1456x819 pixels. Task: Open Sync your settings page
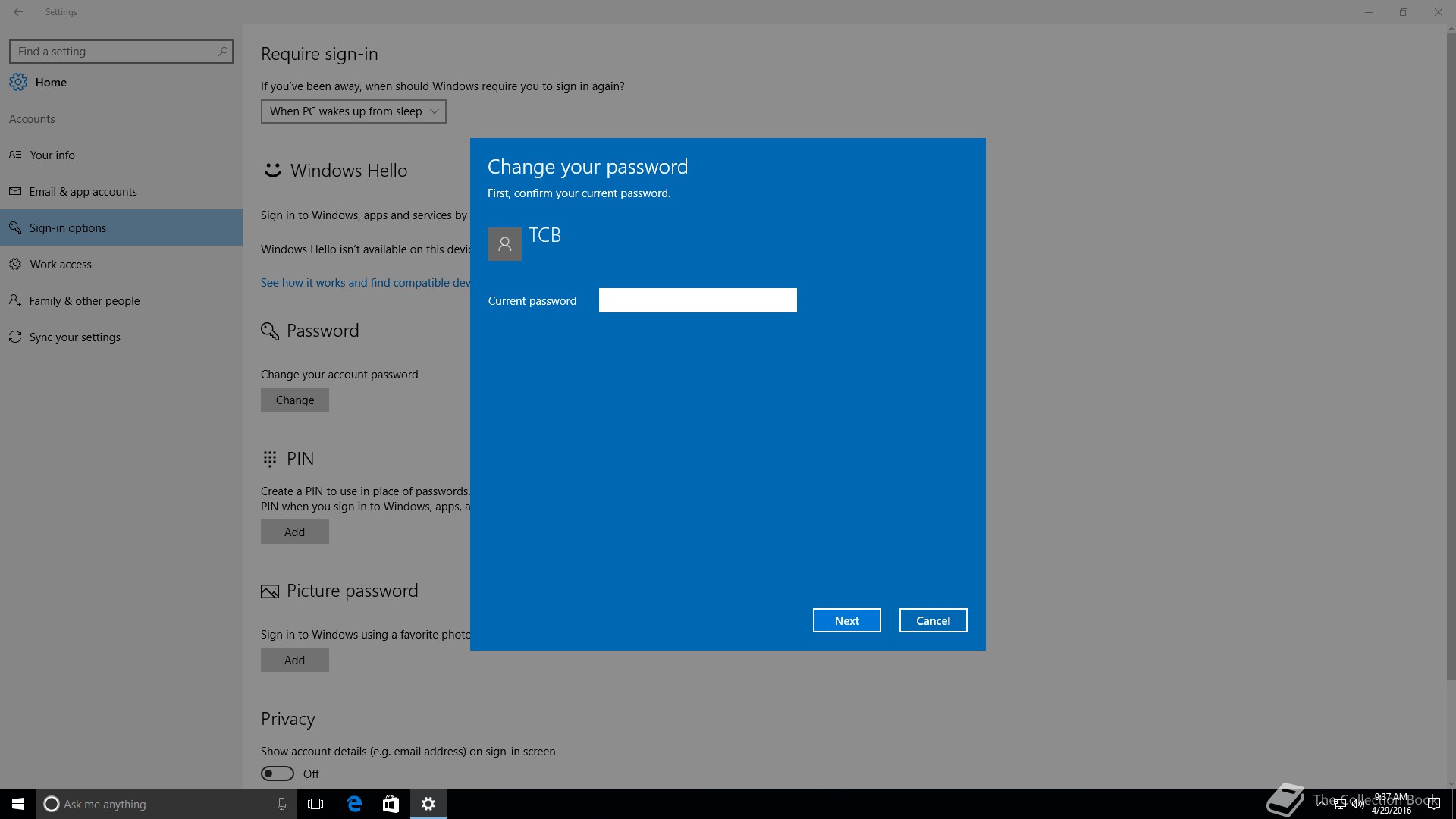tap(121, 337)
